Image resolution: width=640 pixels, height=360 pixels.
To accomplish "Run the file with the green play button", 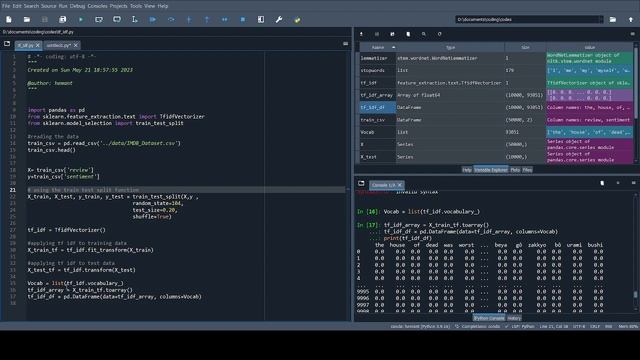I will 81,19.
